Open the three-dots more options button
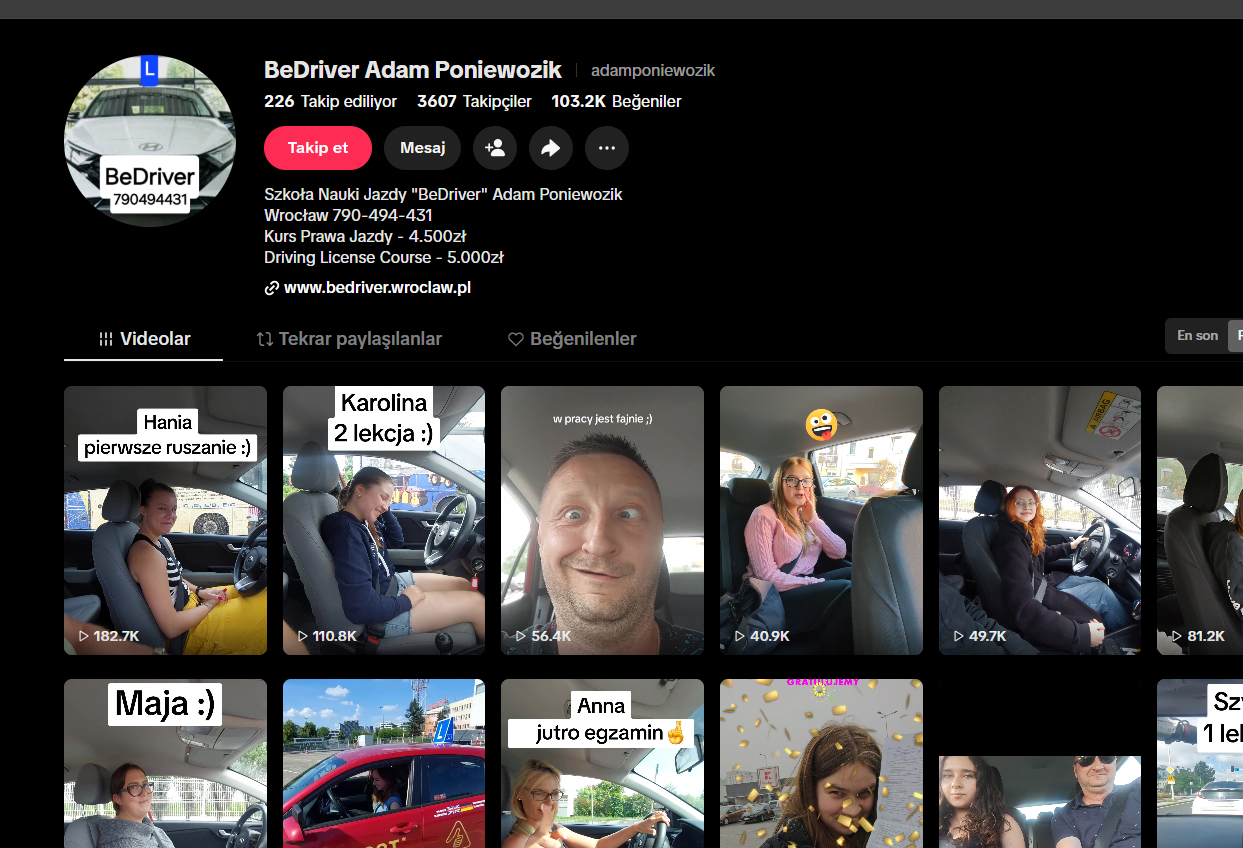Screen dimensions: 1243x848 tap(607, 148)
